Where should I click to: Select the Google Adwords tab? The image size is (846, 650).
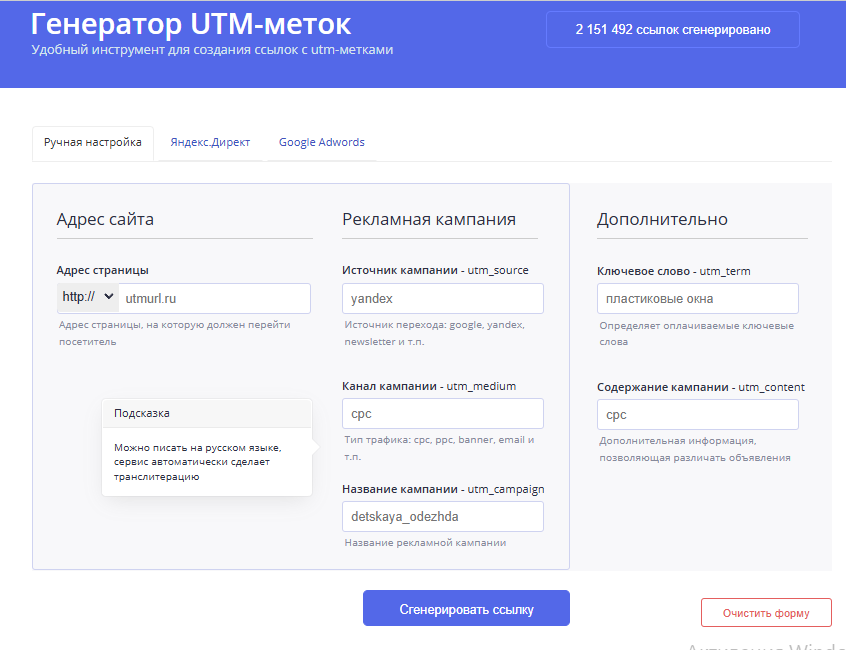(322, 143)
